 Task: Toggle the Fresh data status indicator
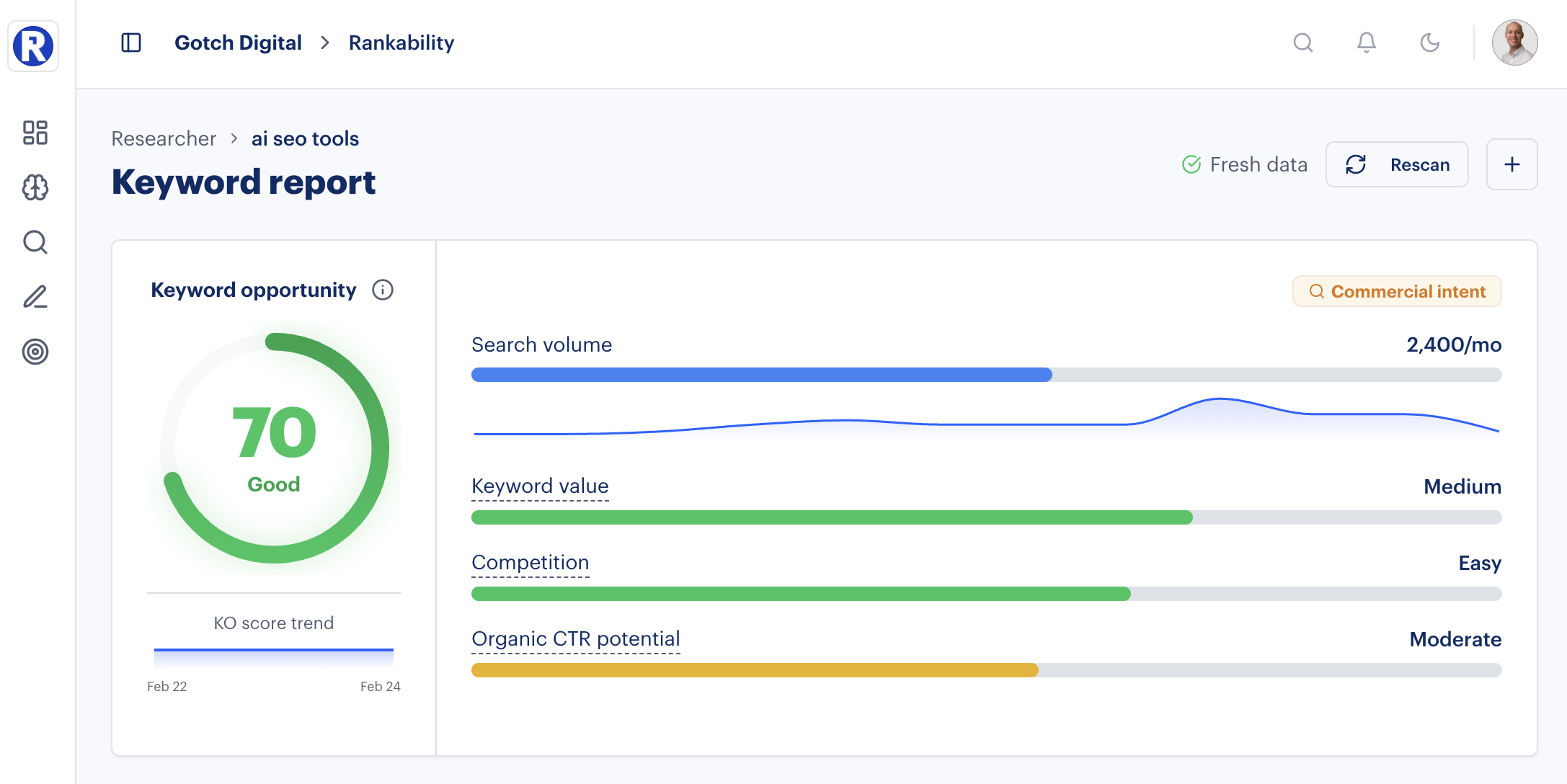point(1245,164)
